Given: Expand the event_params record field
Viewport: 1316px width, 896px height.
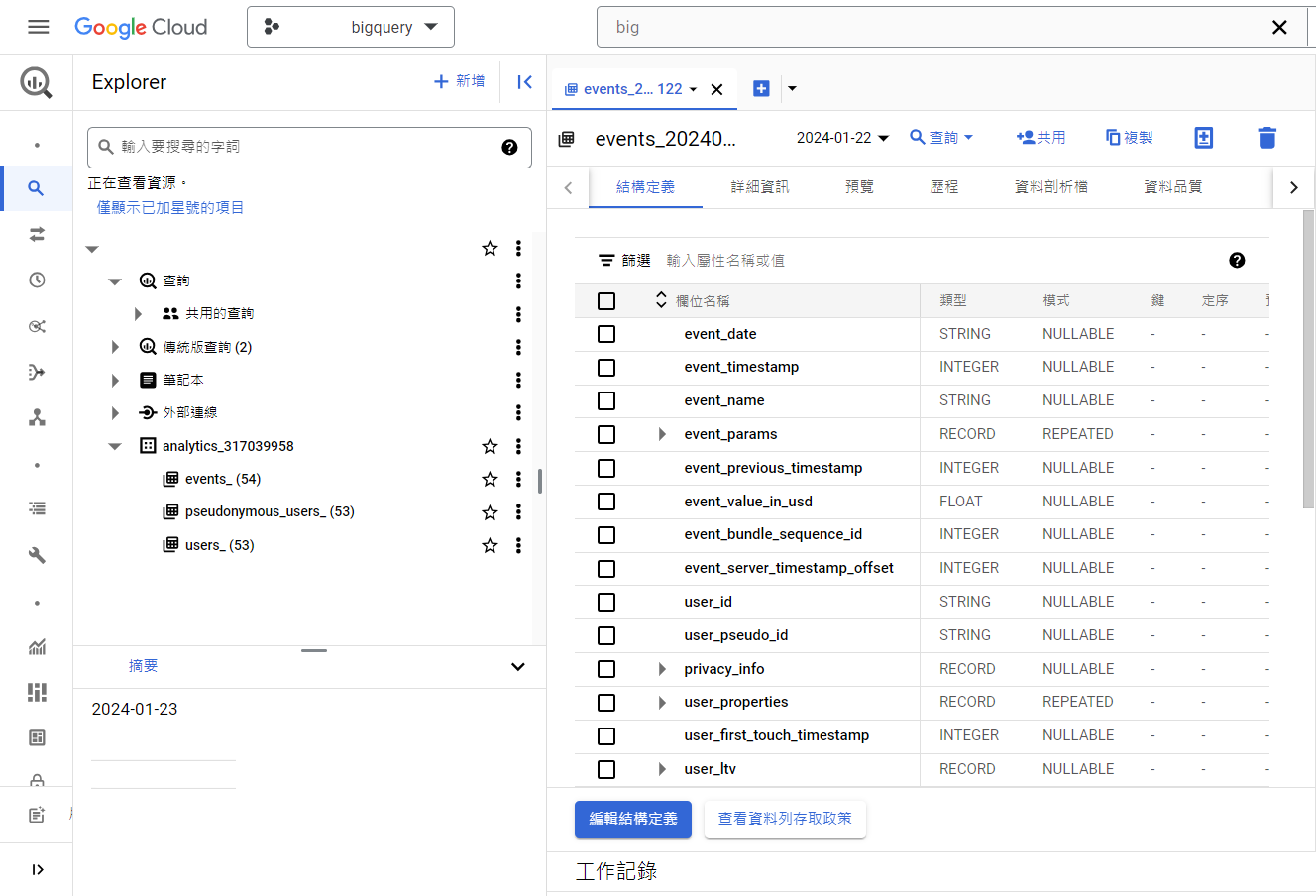Looking at the screenshot, I should click(x=662, y=434).
